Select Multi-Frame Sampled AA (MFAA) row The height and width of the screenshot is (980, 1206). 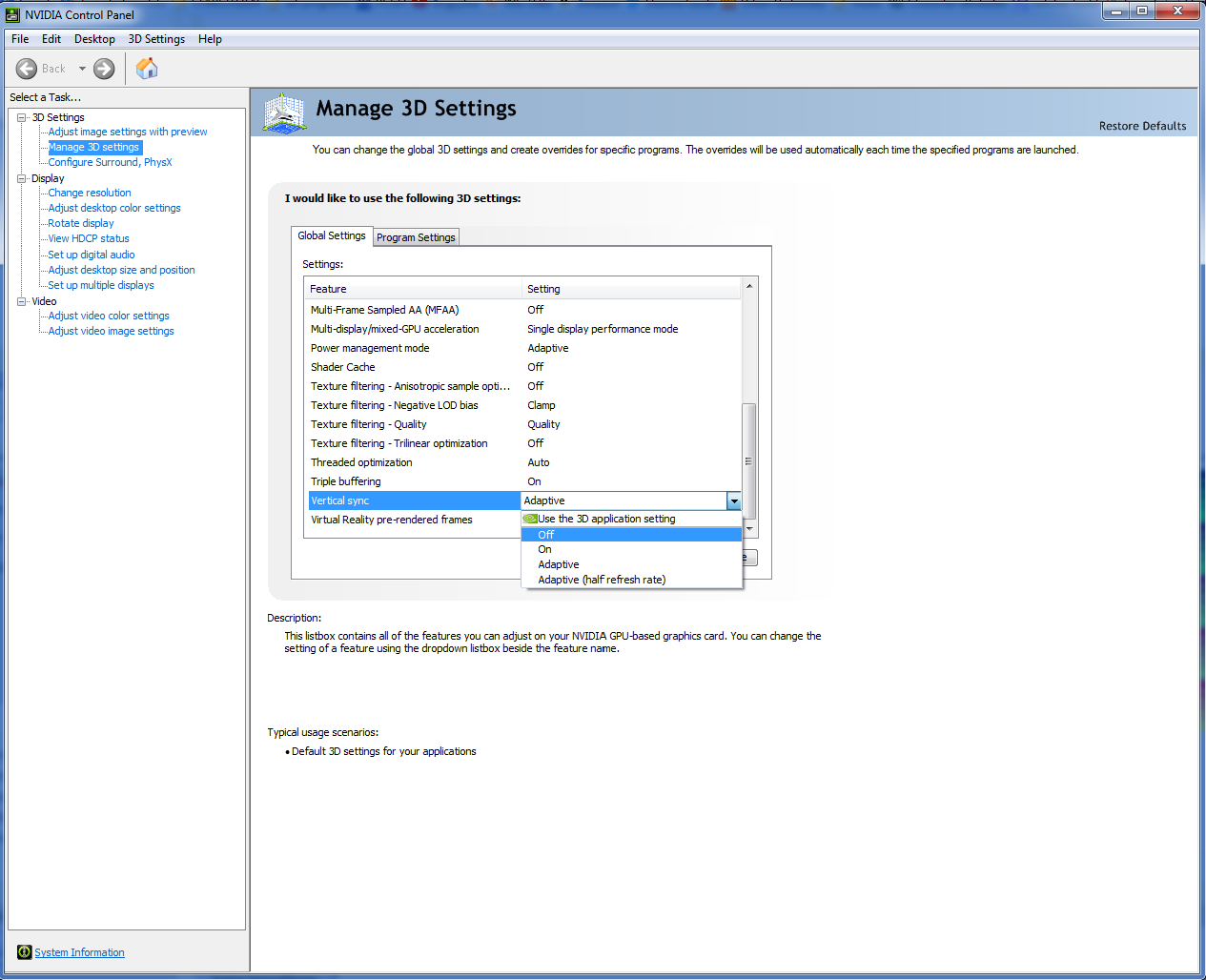coord(522,310)
